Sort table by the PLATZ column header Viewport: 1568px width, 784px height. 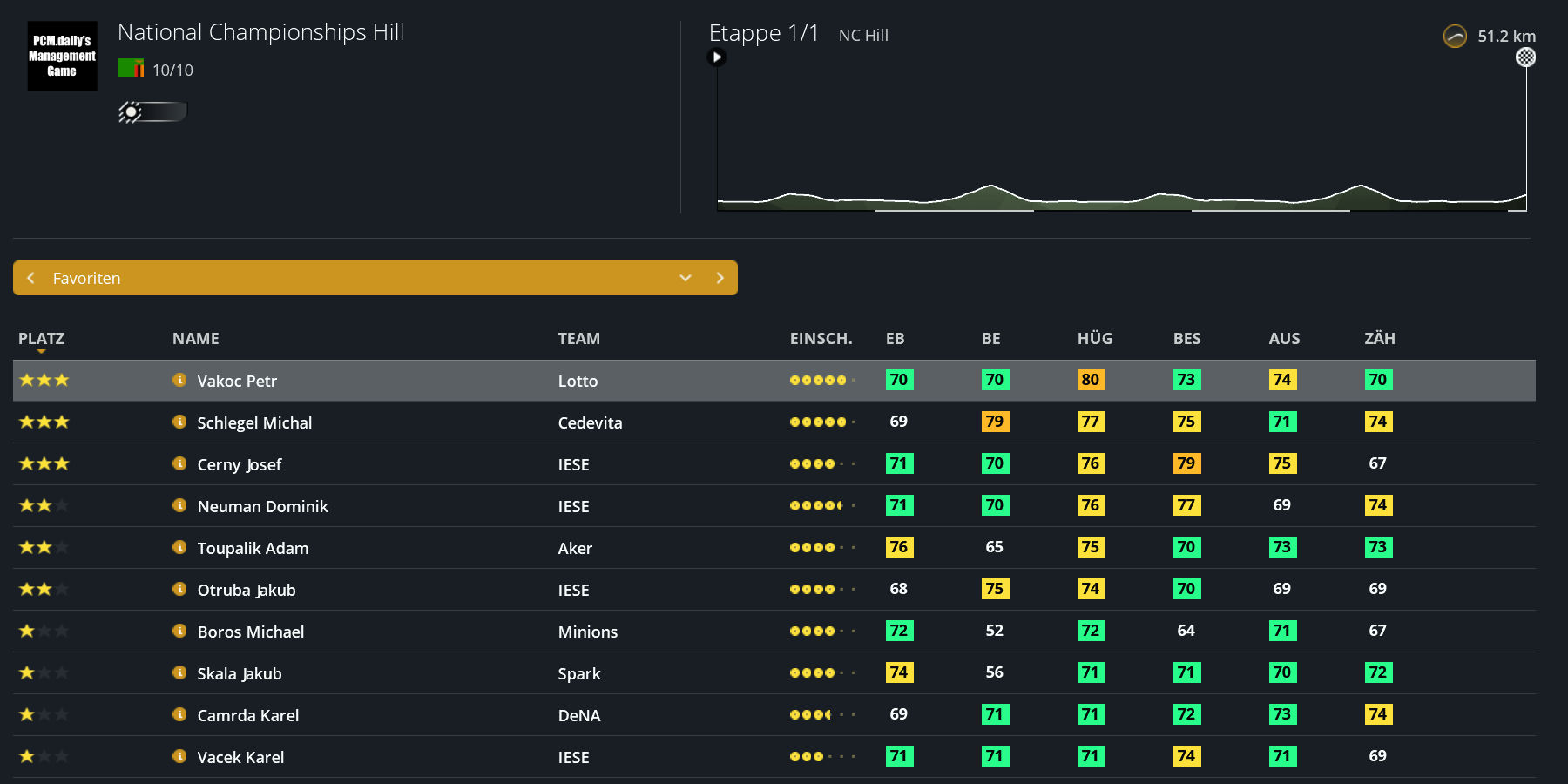click(41, 338)
